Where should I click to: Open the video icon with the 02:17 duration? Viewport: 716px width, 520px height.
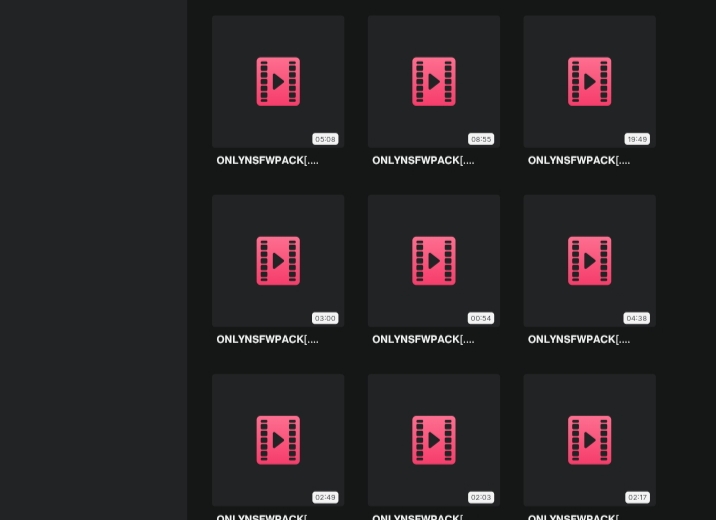coord(589,440)
